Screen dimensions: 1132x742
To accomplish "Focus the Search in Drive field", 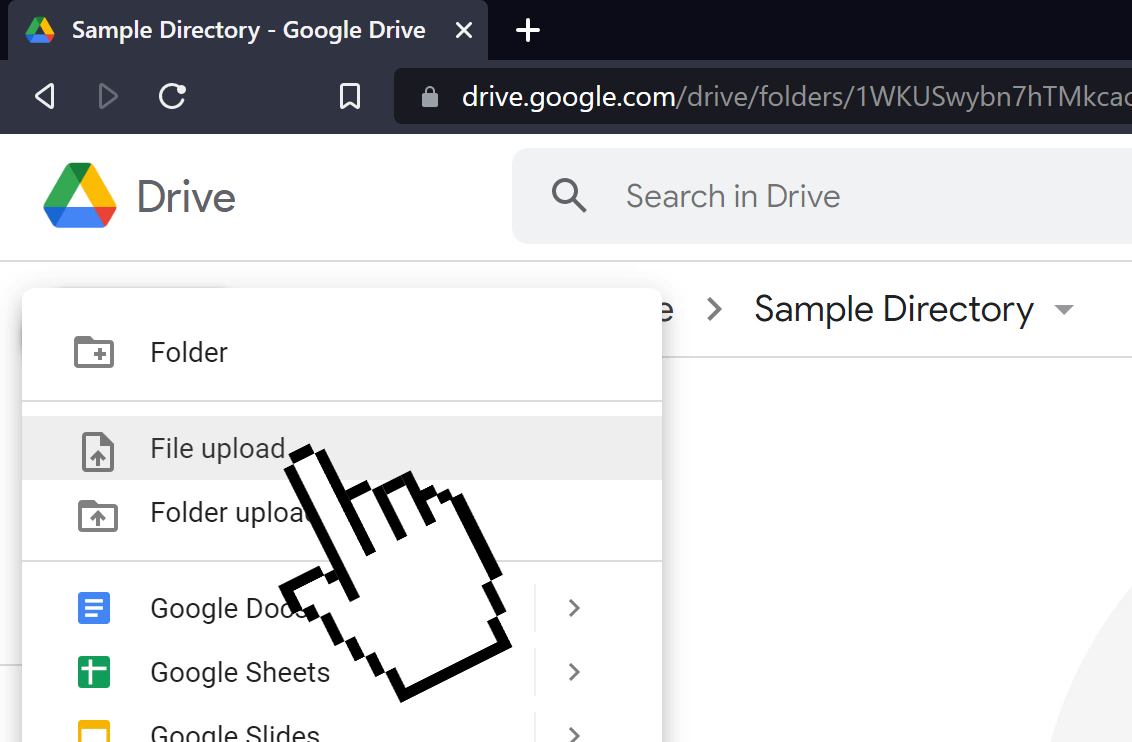I will click(822, 196).
